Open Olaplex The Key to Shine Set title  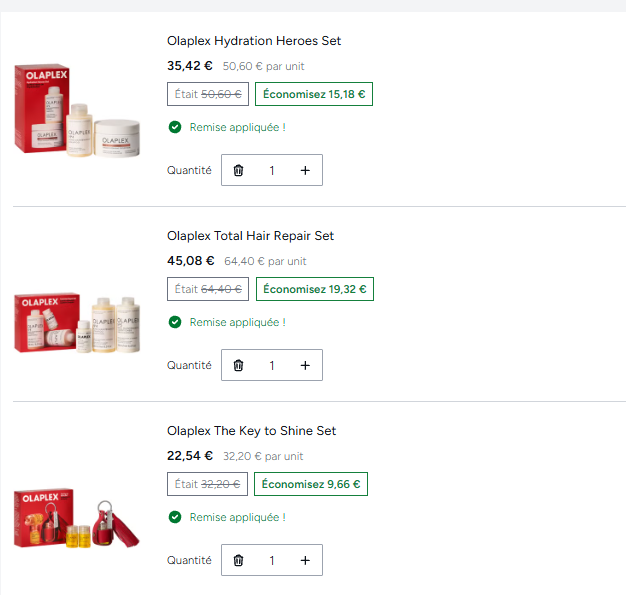coord(252,430)
